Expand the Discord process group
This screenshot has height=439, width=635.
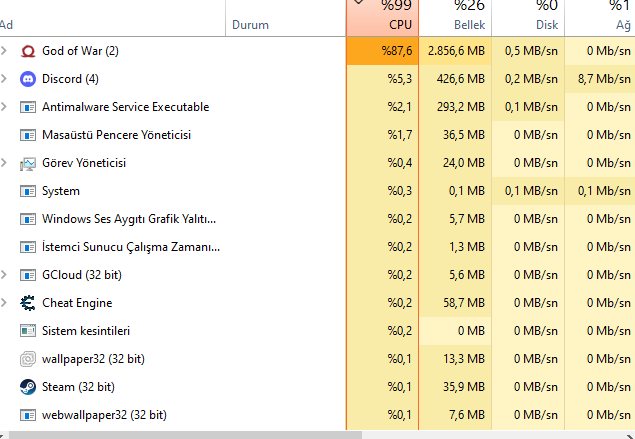6,79
